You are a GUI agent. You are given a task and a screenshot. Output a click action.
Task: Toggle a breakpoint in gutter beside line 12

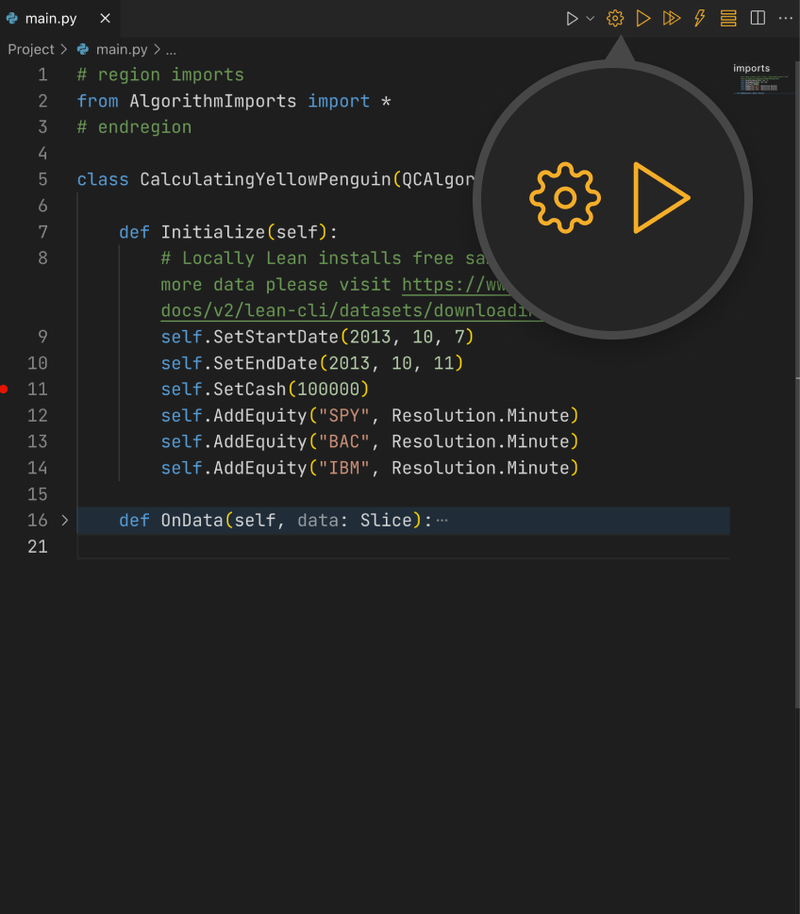(5, 415)
